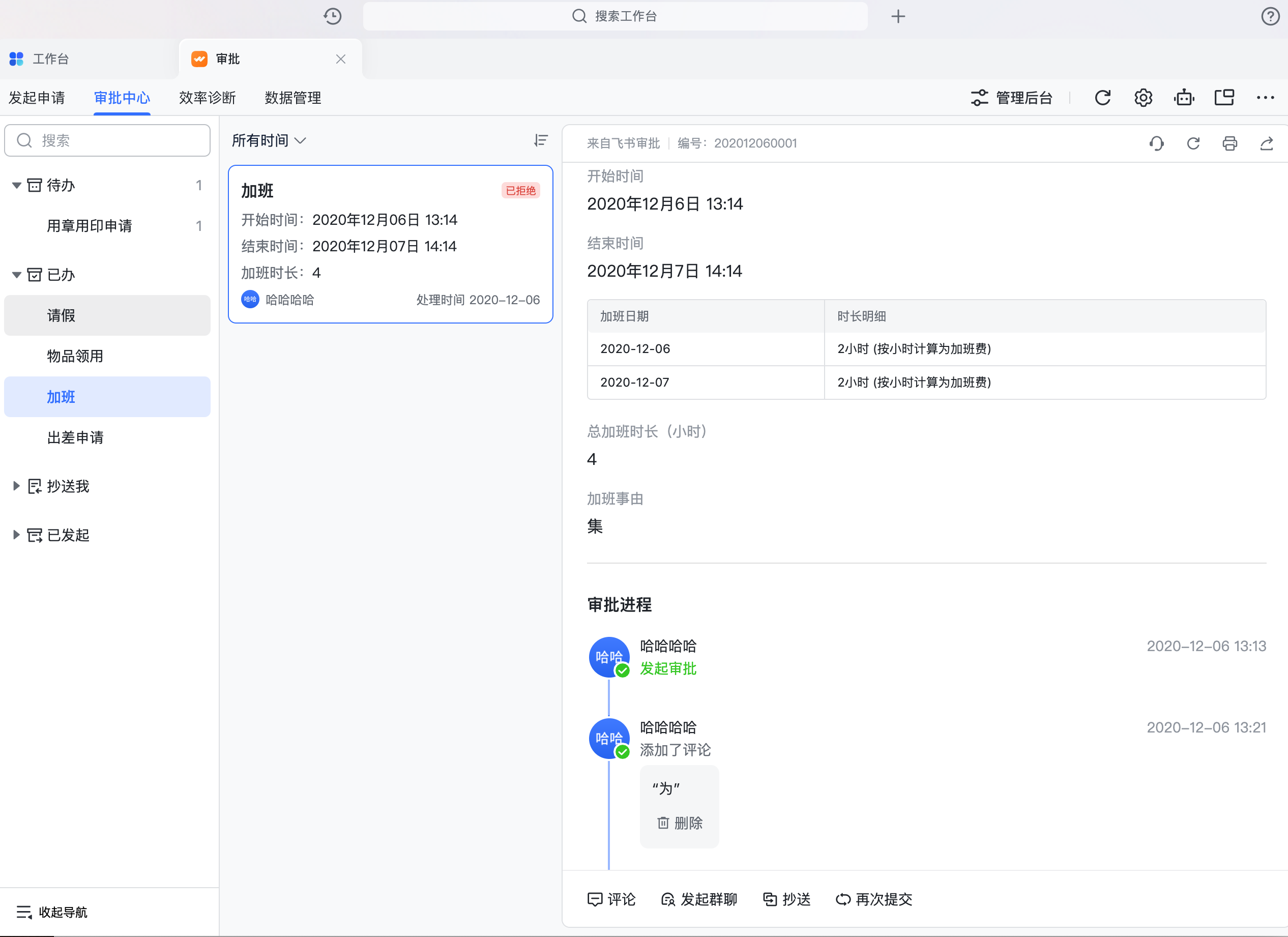Switch to 发起申请 tab

37,98
